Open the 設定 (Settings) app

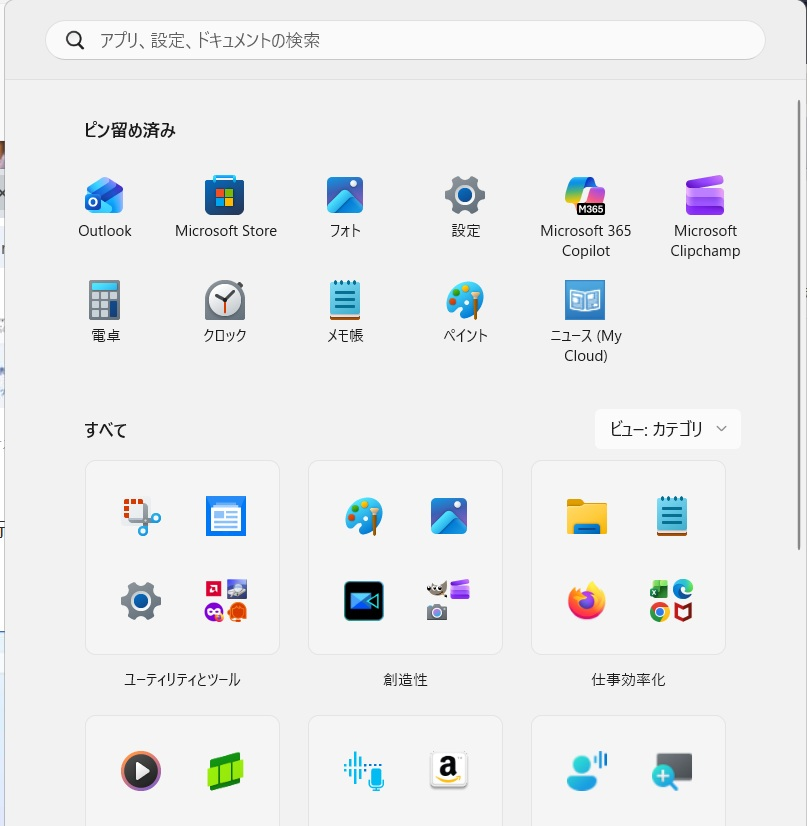464,195
